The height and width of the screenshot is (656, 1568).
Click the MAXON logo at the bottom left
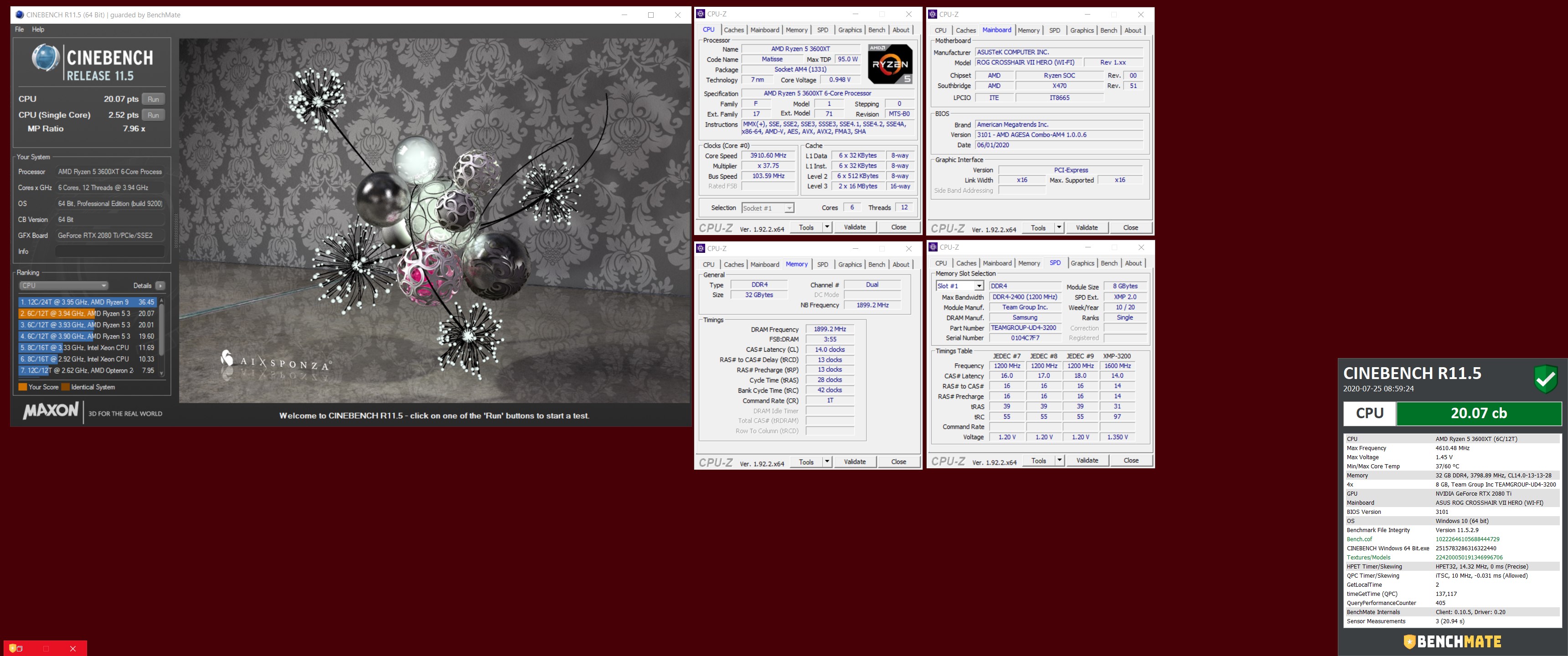[x=51, y=411]
